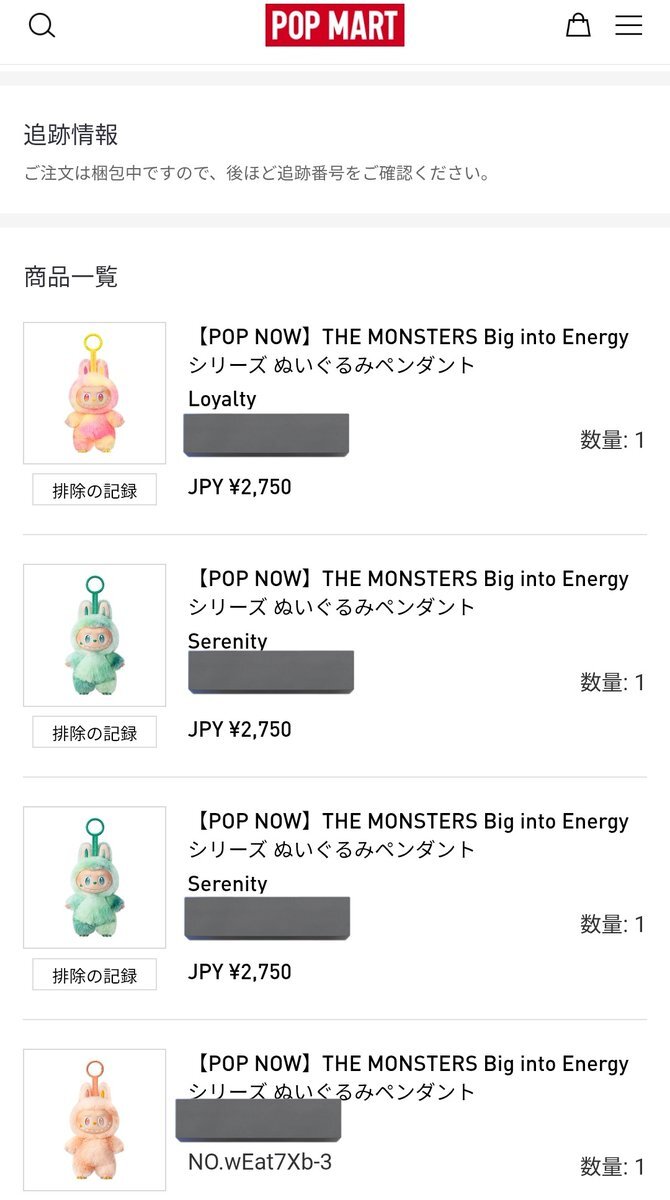Open the shopping bag

click(x=578, y=26)
